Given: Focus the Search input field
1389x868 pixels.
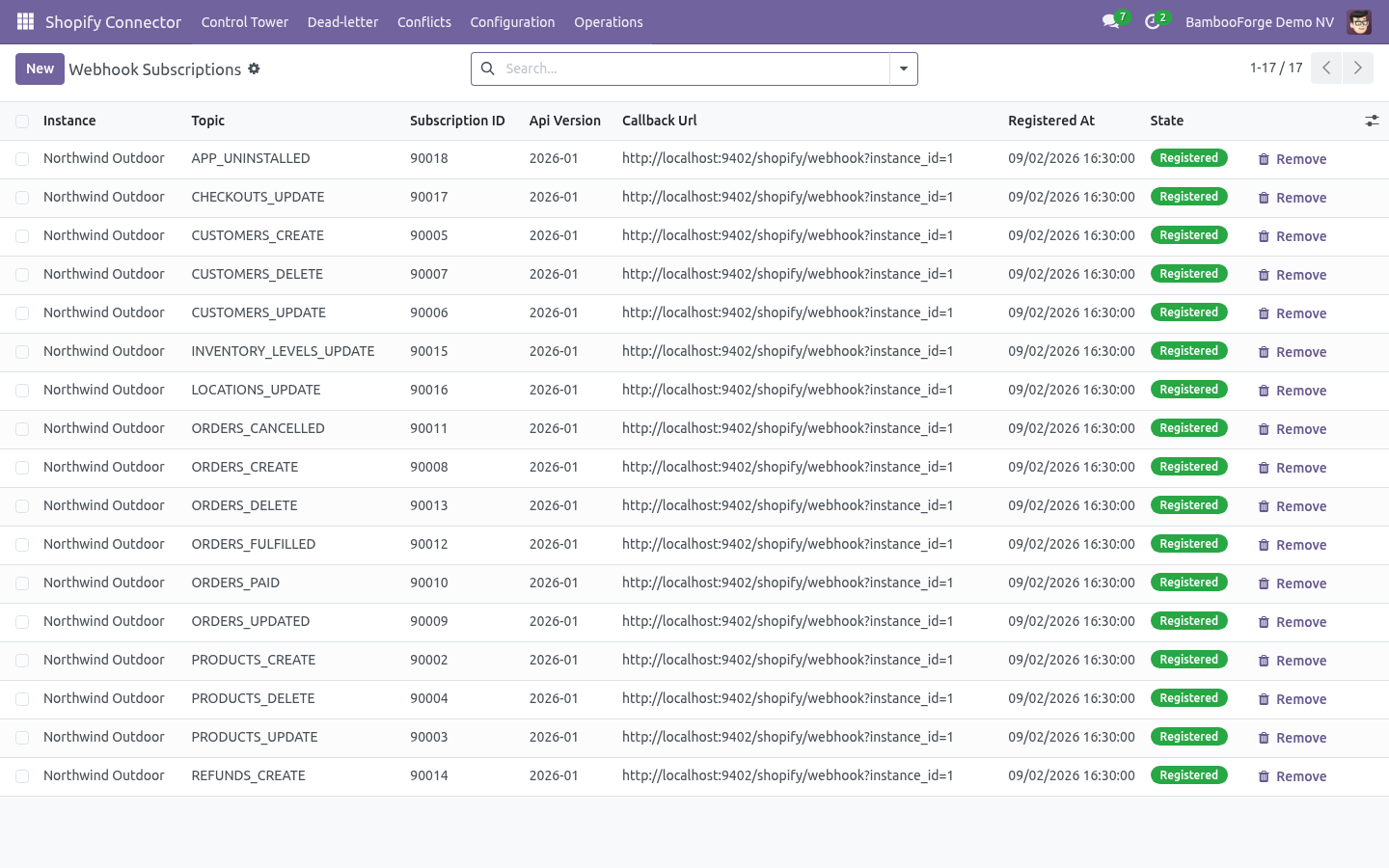Looking at the screenshot, I should [x=694, y=68].
